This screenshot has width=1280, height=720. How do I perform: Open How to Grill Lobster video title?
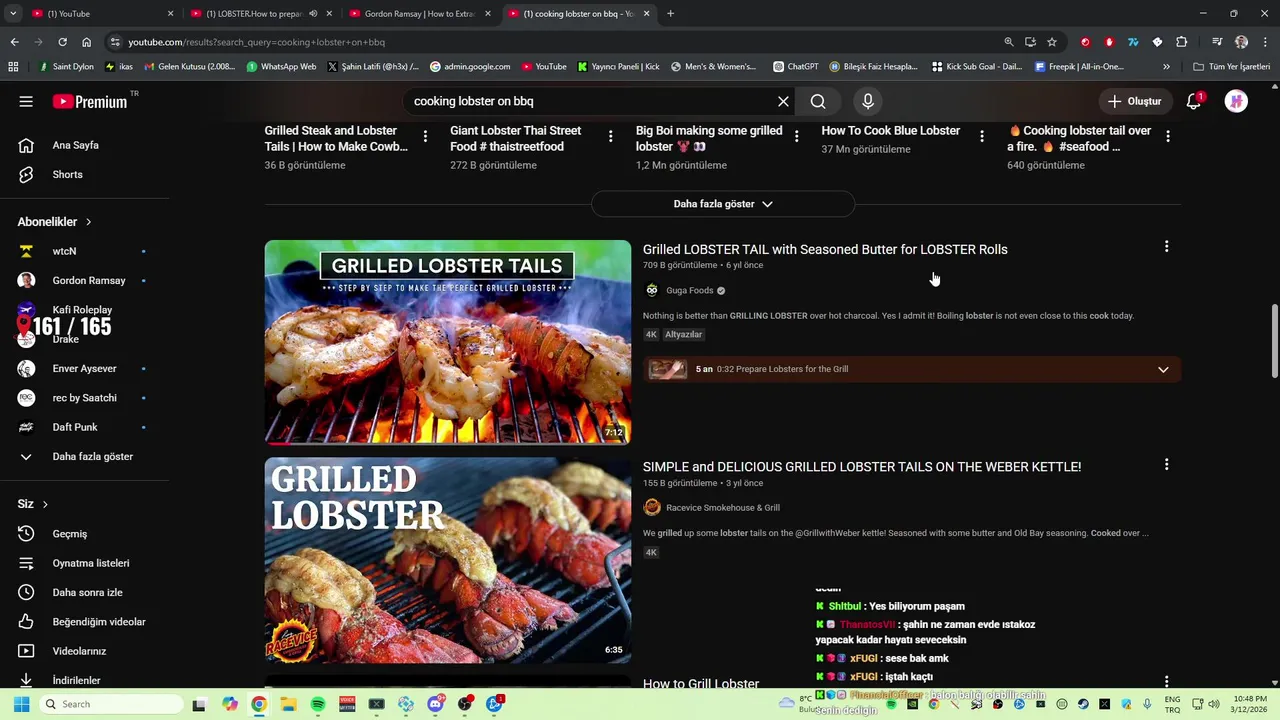[701, 684]
